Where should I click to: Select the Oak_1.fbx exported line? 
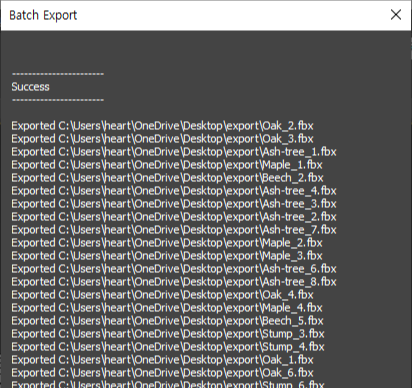point(162,360)
